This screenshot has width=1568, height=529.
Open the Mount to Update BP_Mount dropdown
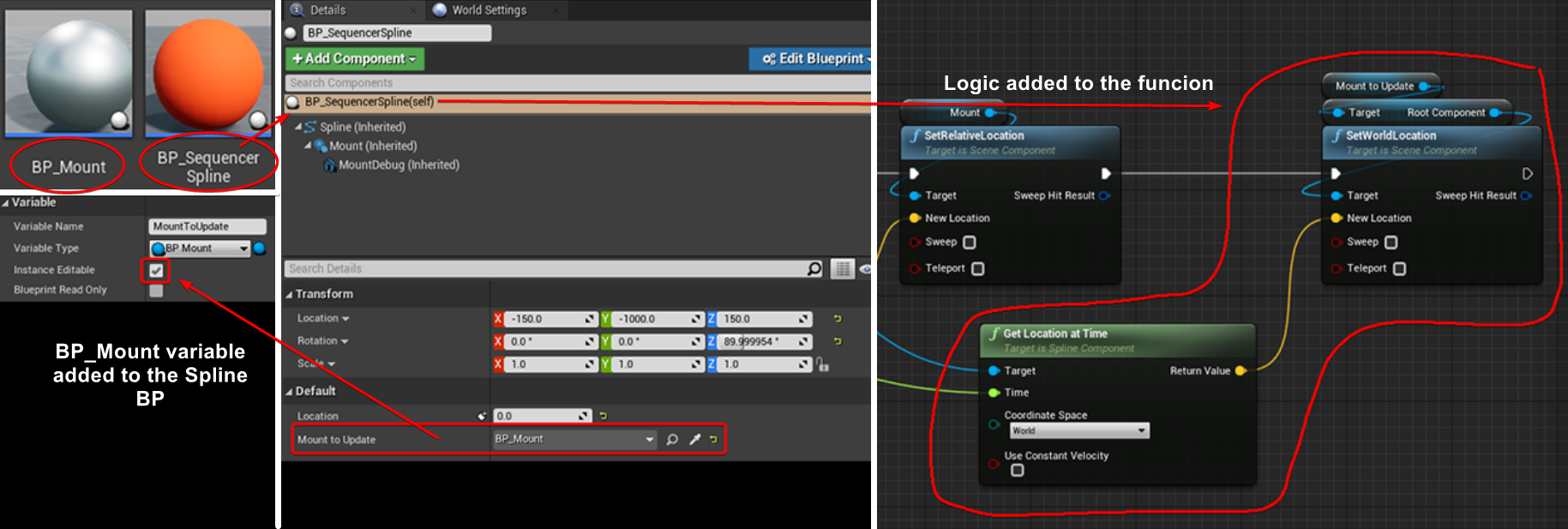574,439
